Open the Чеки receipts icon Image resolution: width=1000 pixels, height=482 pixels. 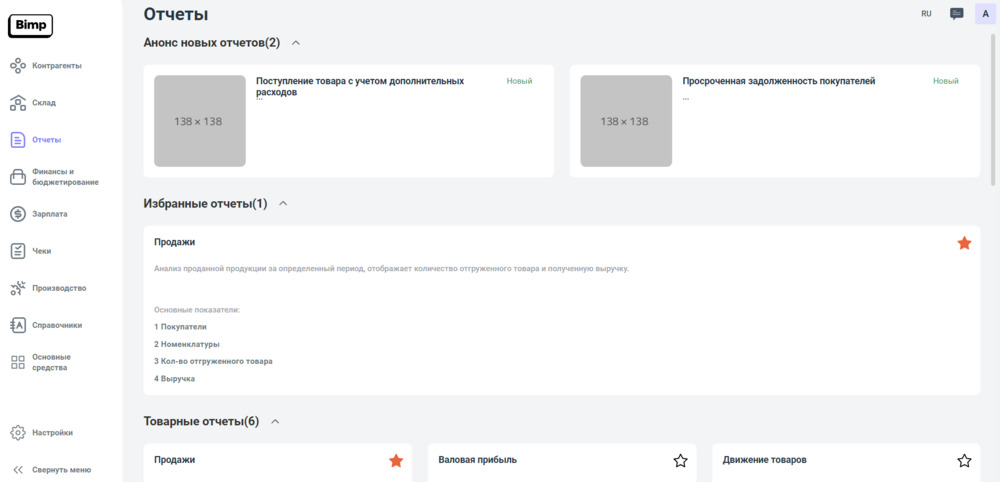coord(18,251)
